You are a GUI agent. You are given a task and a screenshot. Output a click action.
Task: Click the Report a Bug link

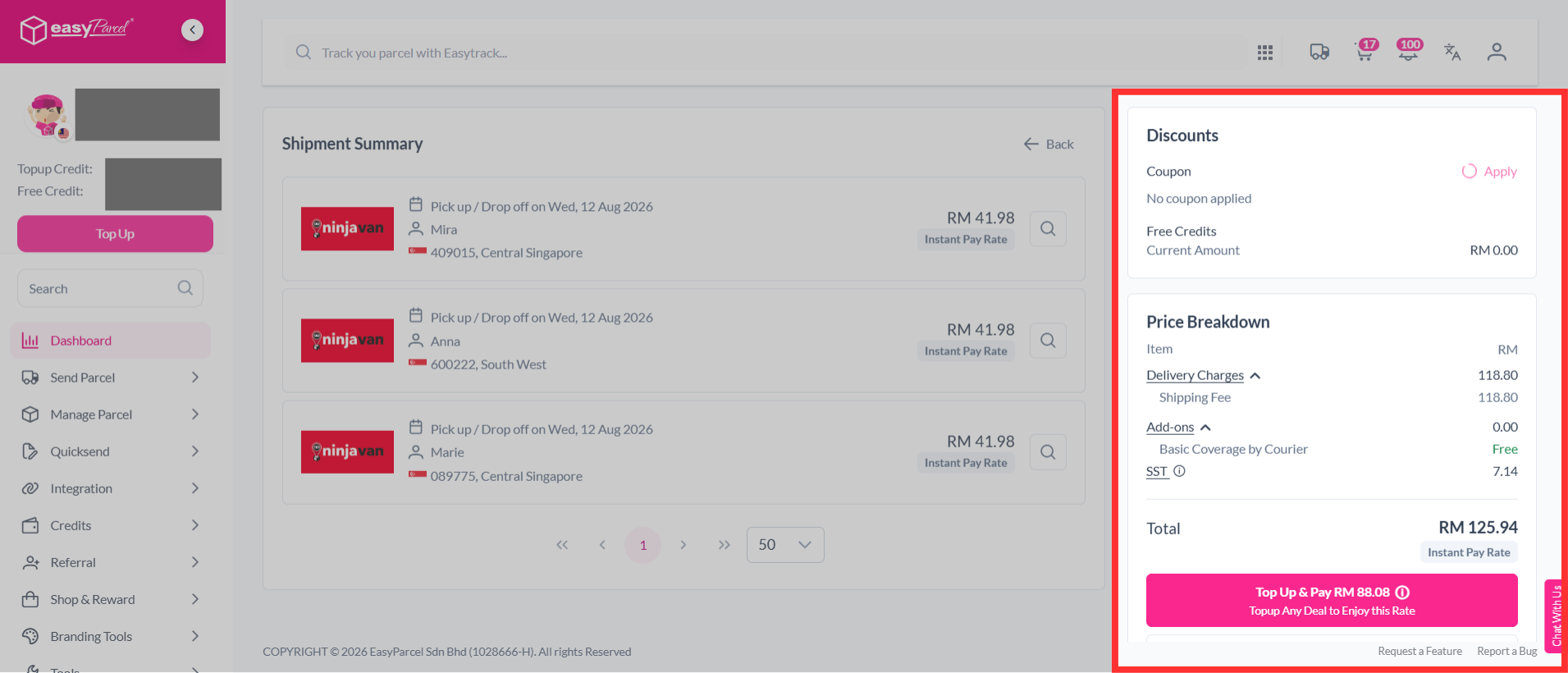coord(1507,651)
